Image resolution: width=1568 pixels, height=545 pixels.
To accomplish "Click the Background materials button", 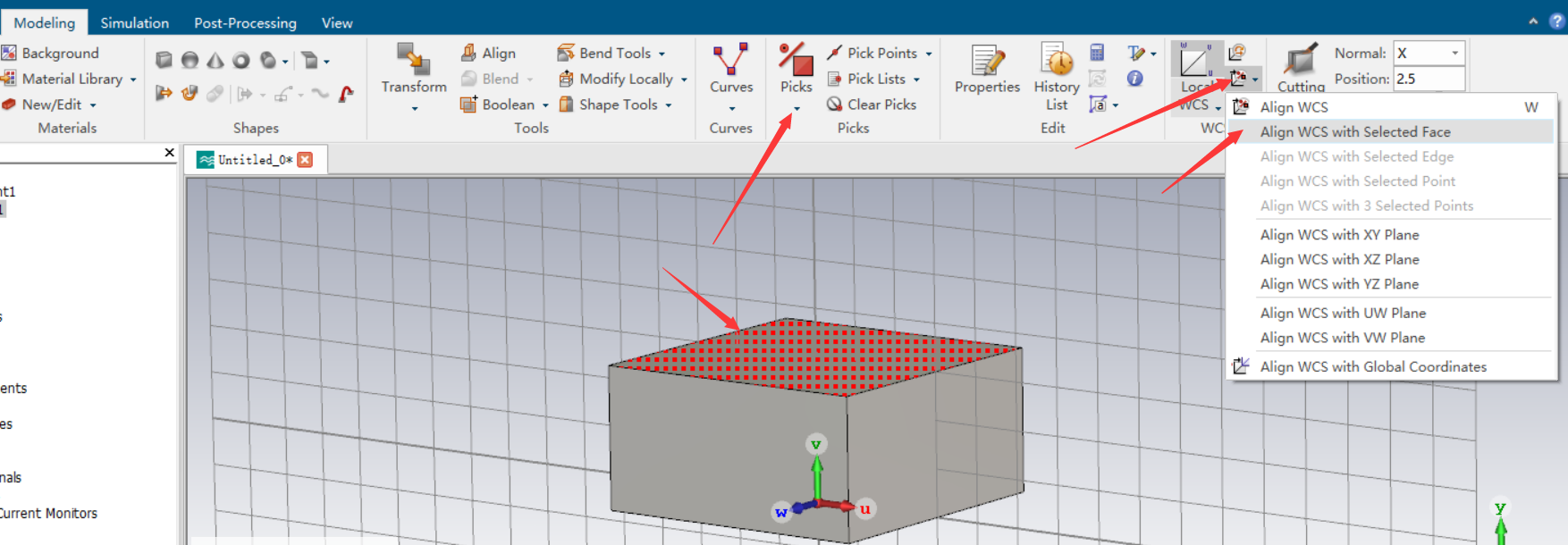I will (51, 53).
